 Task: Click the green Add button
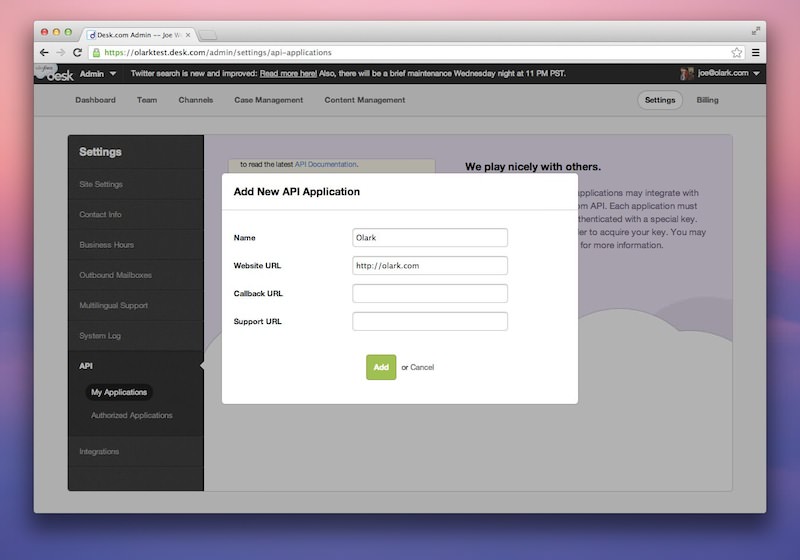click(381, 367)
